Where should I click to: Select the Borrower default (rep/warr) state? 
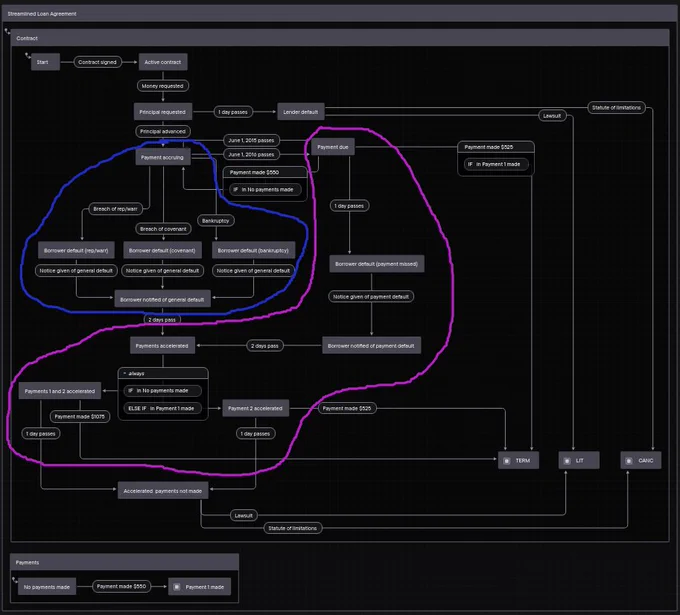(x=76, y=250)
